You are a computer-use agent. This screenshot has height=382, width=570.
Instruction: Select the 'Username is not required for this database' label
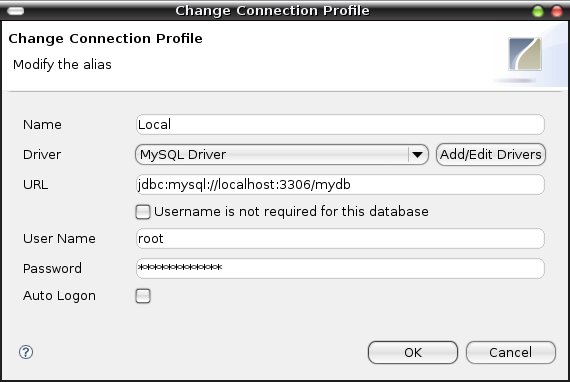click(x=291, y=212)
